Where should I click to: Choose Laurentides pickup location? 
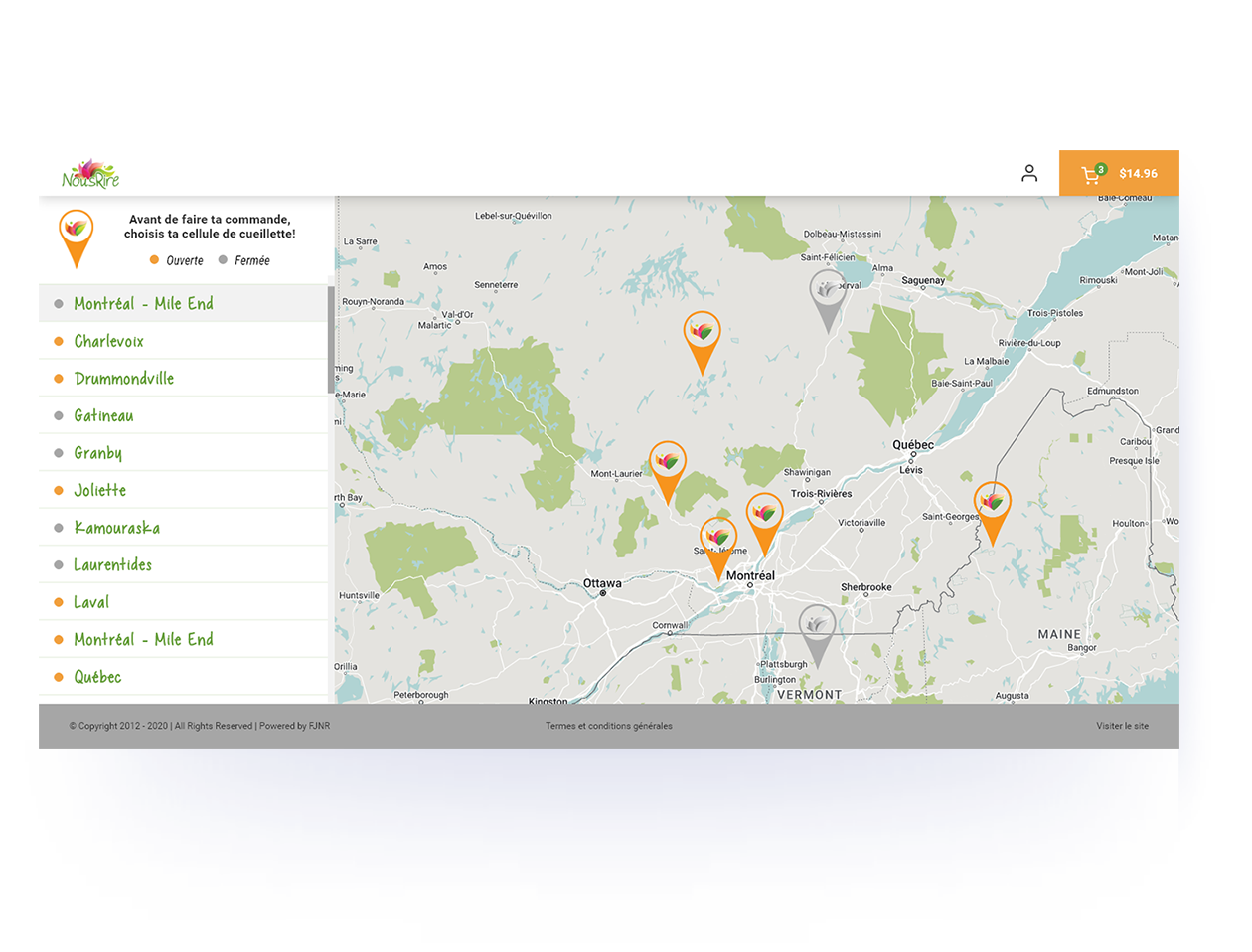tap(183, 564)
